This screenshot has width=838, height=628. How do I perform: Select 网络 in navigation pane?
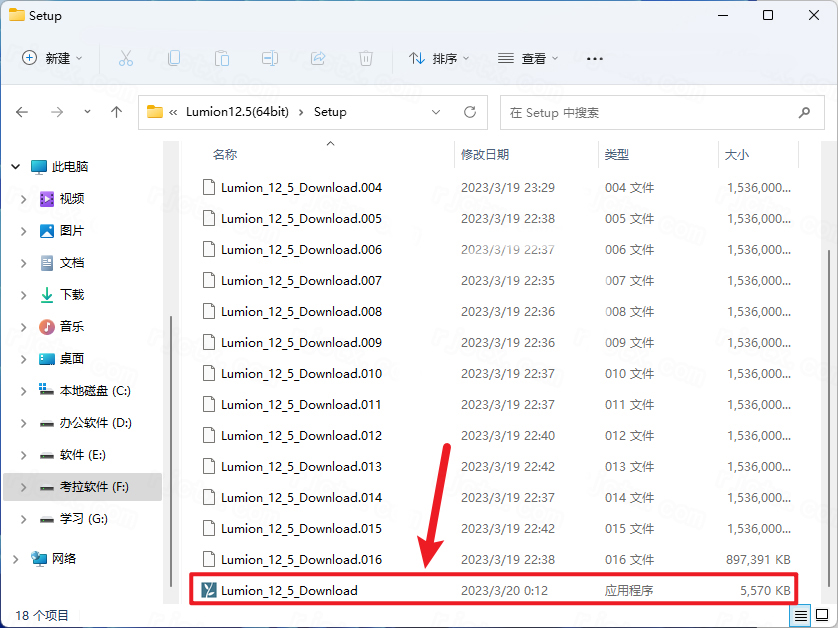[53, 559]
